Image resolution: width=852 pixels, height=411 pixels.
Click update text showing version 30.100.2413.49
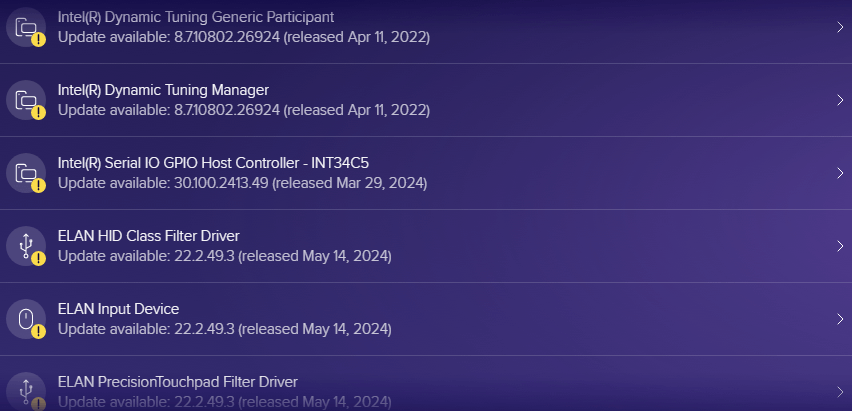pos(242,183)
